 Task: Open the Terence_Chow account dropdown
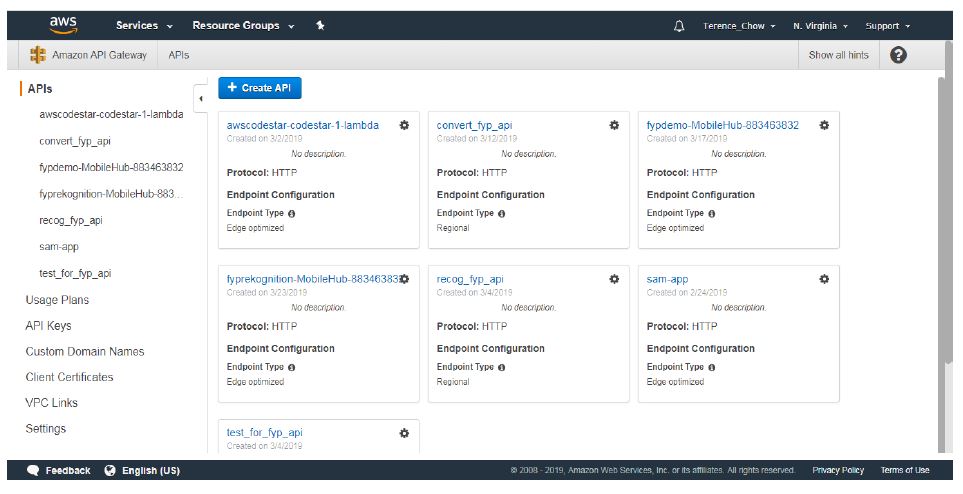[739, 26]
